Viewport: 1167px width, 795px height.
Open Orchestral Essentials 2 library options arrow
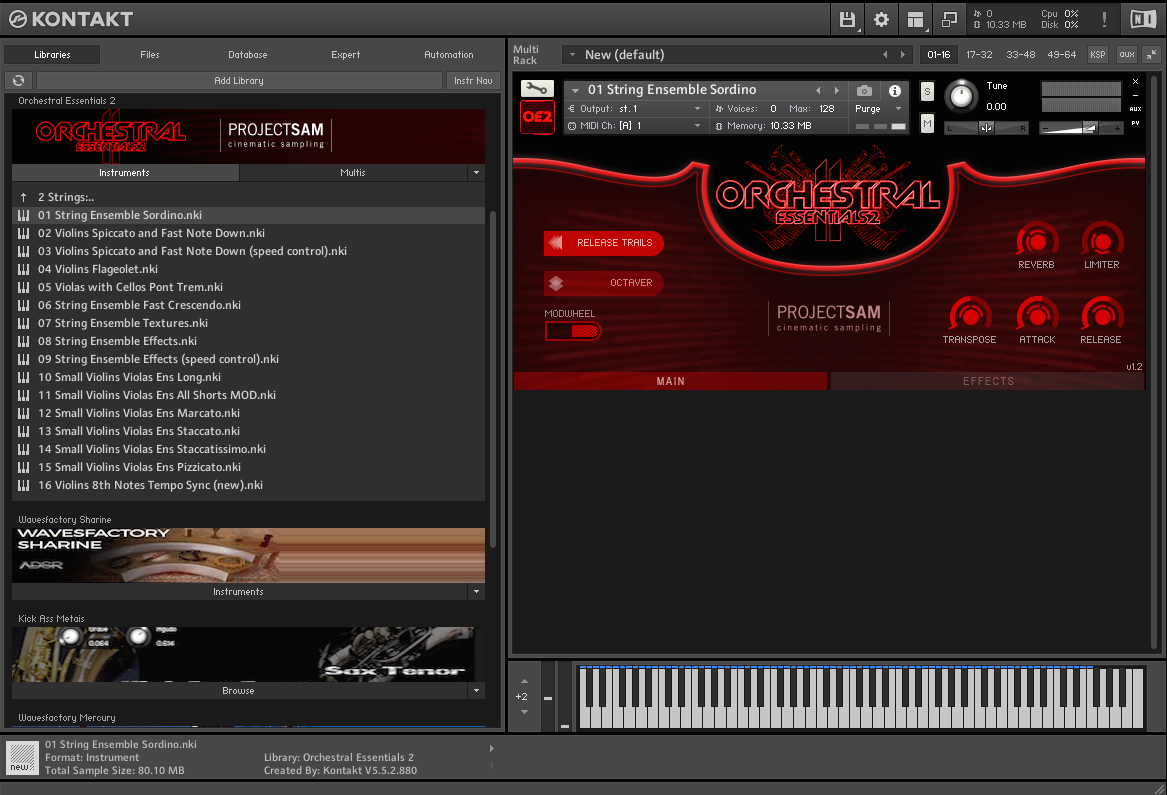click(476, 173)
